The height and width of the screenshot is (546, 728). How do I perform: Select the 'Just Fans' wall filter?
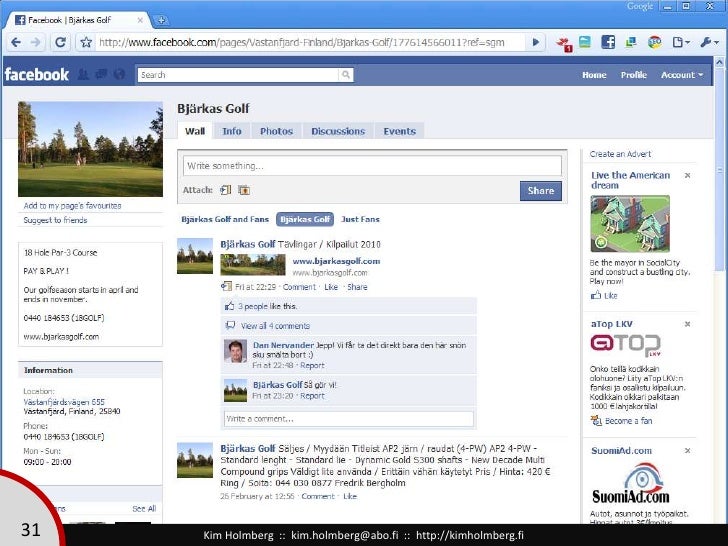tap(360, 219)
